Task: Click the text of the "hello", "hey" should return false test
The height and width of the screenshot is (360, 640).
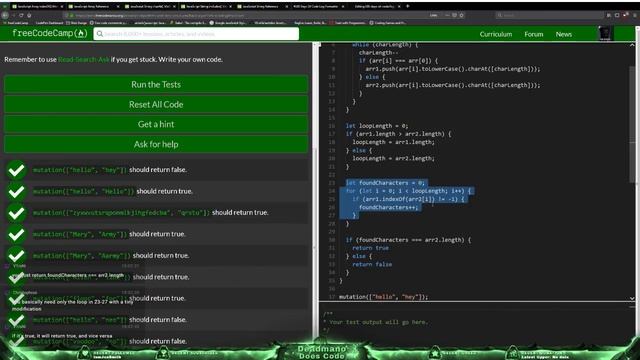Action: coord(110,170)
